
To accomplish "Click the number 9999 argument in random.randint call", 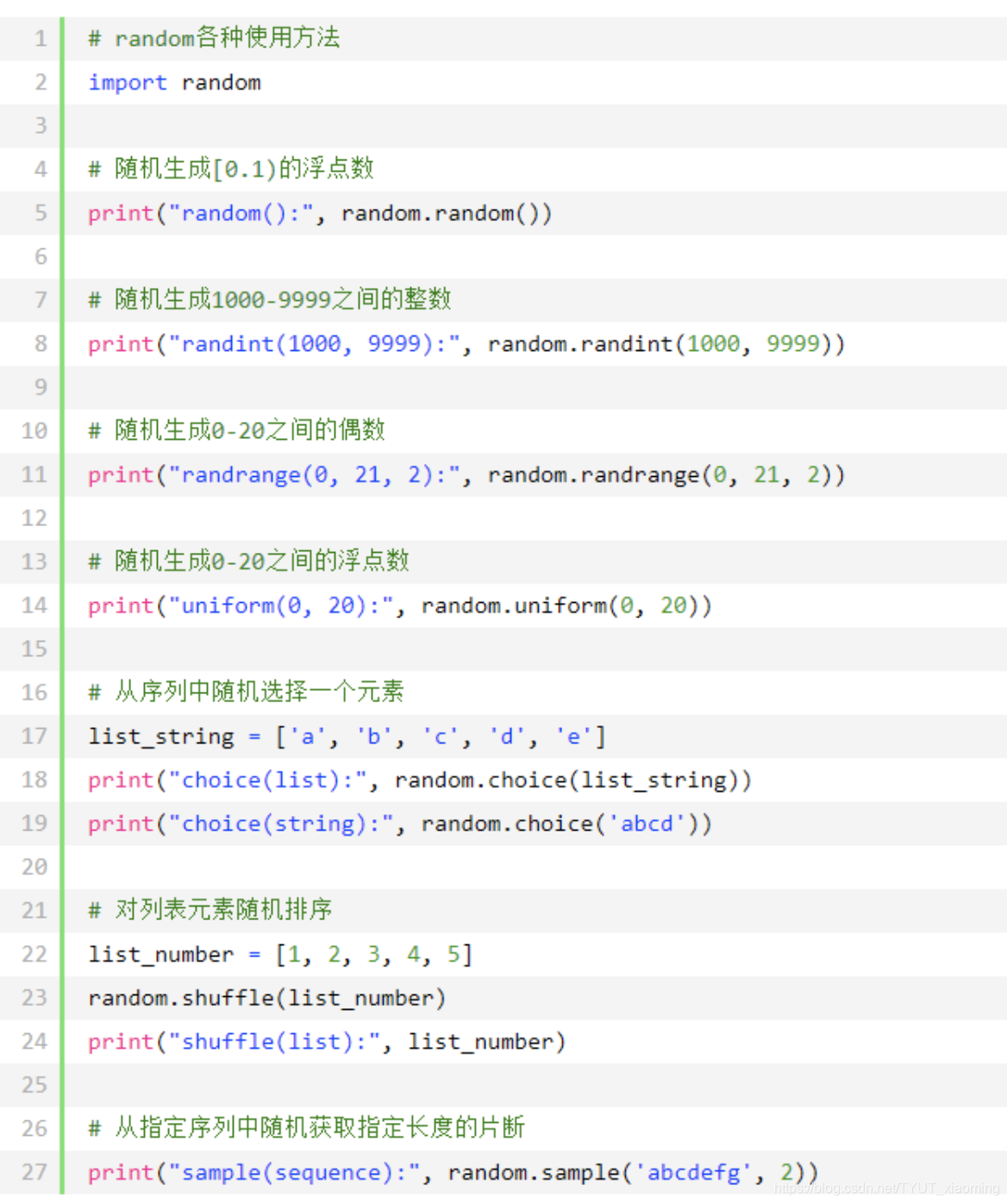I will tap(792, 344).
